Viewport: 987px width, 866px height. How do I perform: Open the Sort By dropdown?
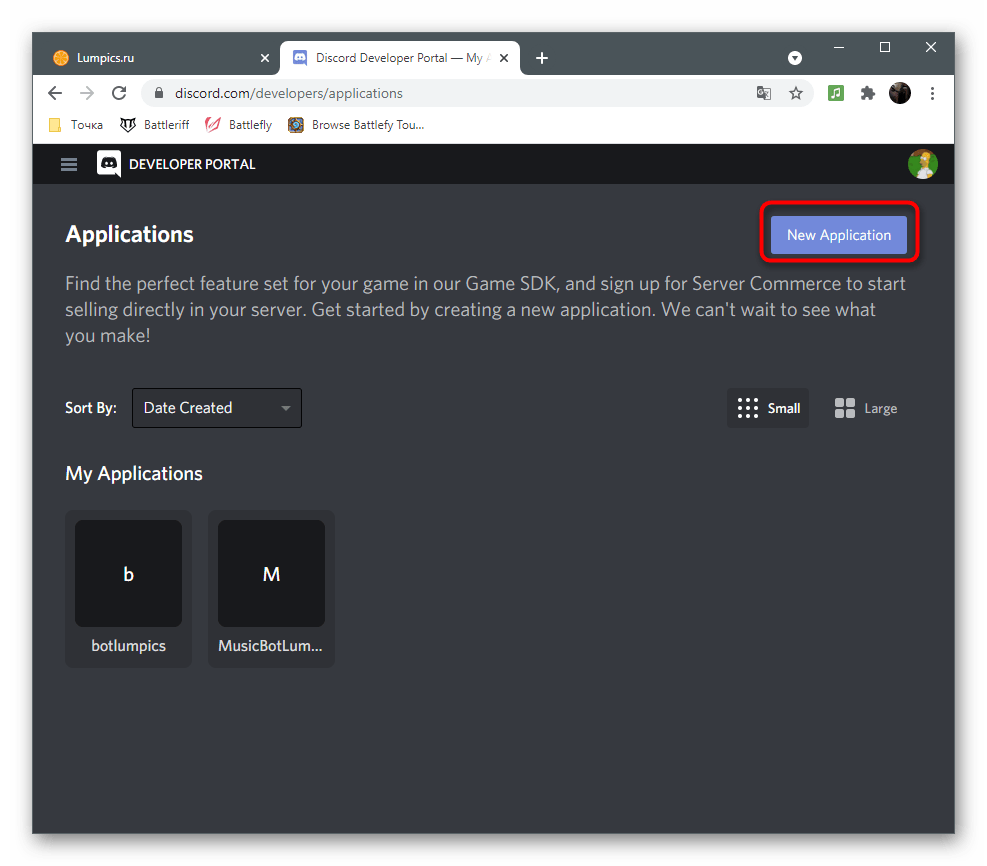pos(216,408)
